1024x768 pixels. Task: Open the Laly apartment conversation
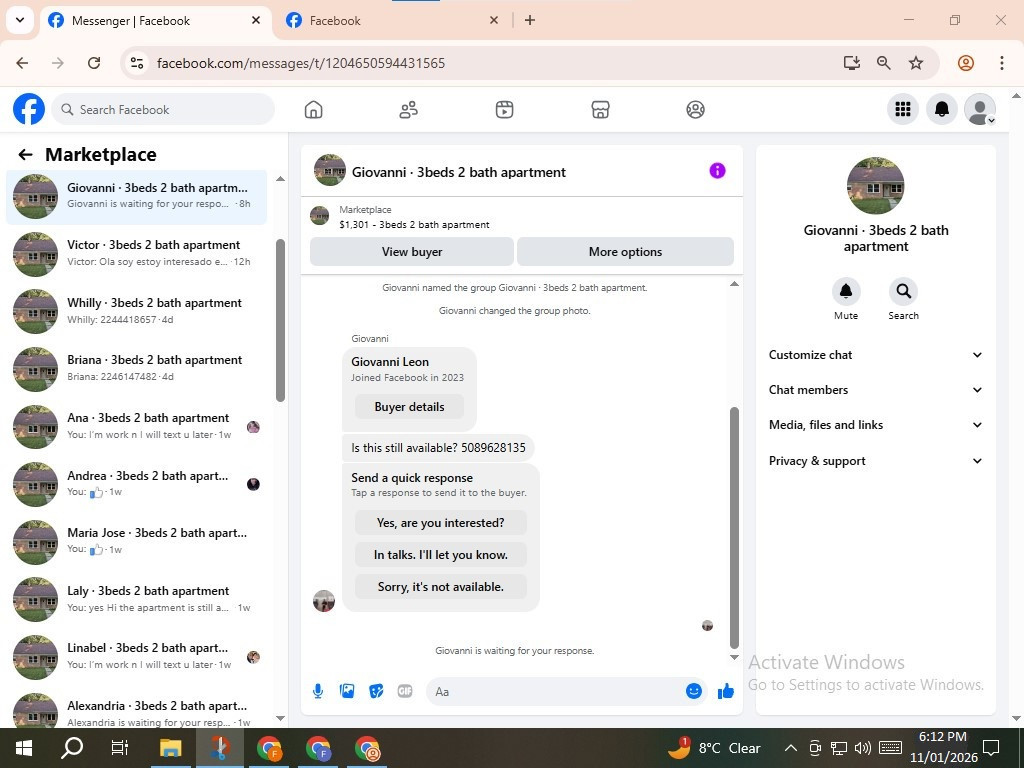[x=136, y=599]
